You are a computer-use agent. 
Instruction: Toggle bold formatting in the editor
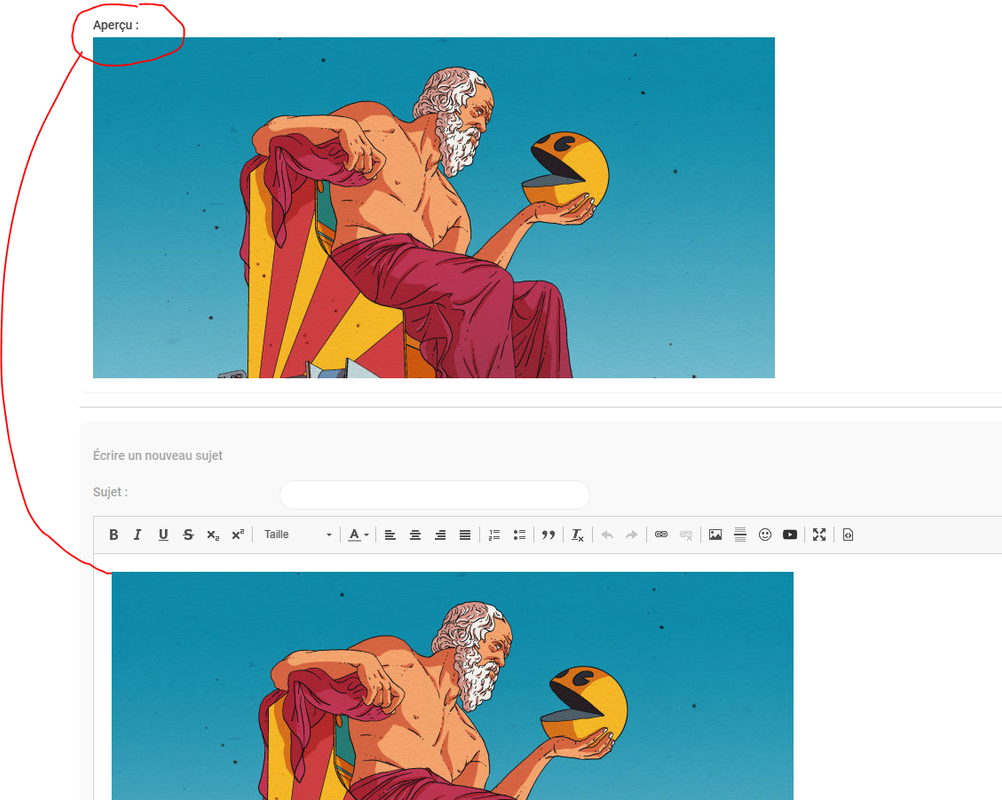point(113,535)
